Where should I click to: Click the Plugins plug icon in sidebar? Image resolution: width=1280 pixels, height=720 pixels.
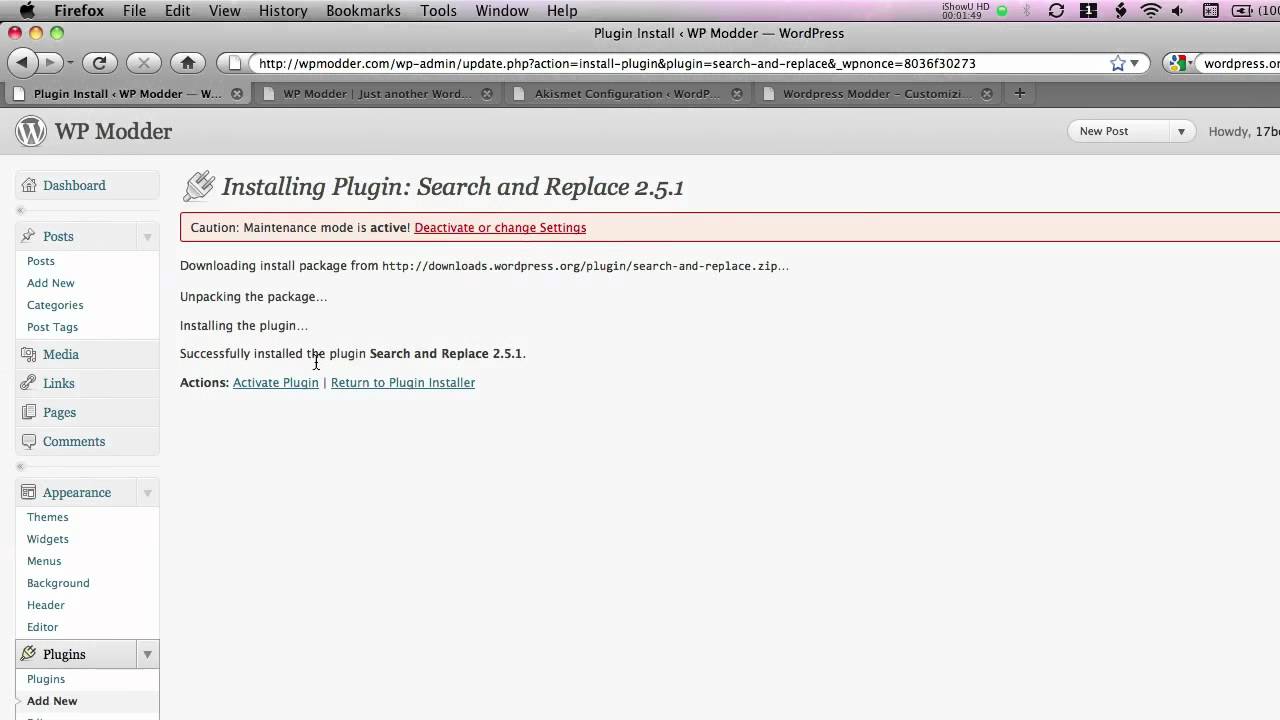[x=28, y=654]
